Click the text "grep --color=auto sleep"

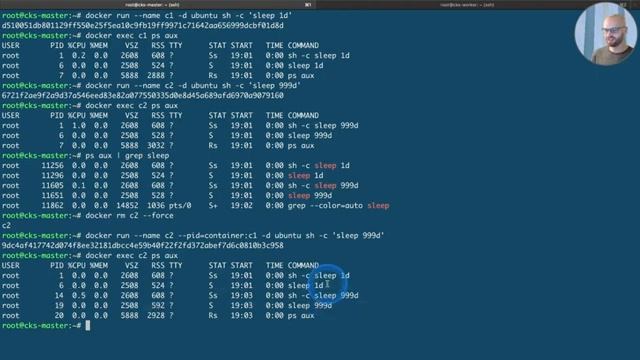[x=338, y=205]
